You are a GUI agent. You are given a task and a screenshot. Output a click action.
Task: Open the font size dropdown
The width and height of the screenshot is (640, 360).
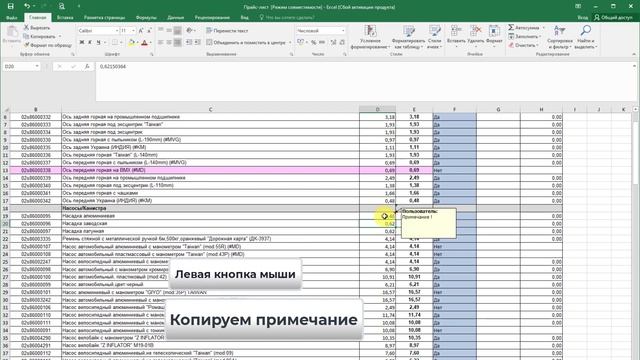click(133, 31)
